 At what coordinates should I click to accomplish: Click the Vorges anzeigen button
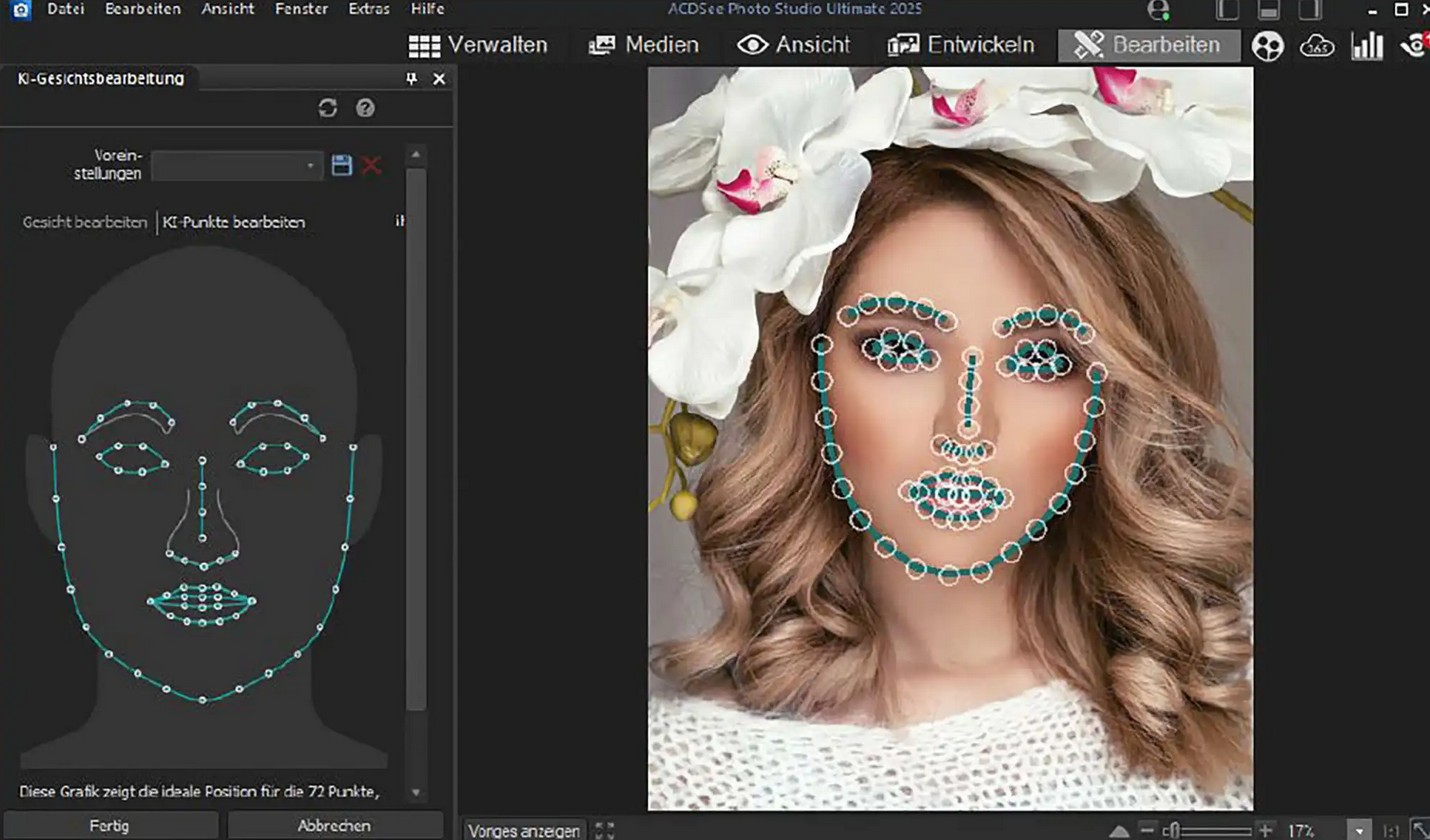(x=524, y=830)
